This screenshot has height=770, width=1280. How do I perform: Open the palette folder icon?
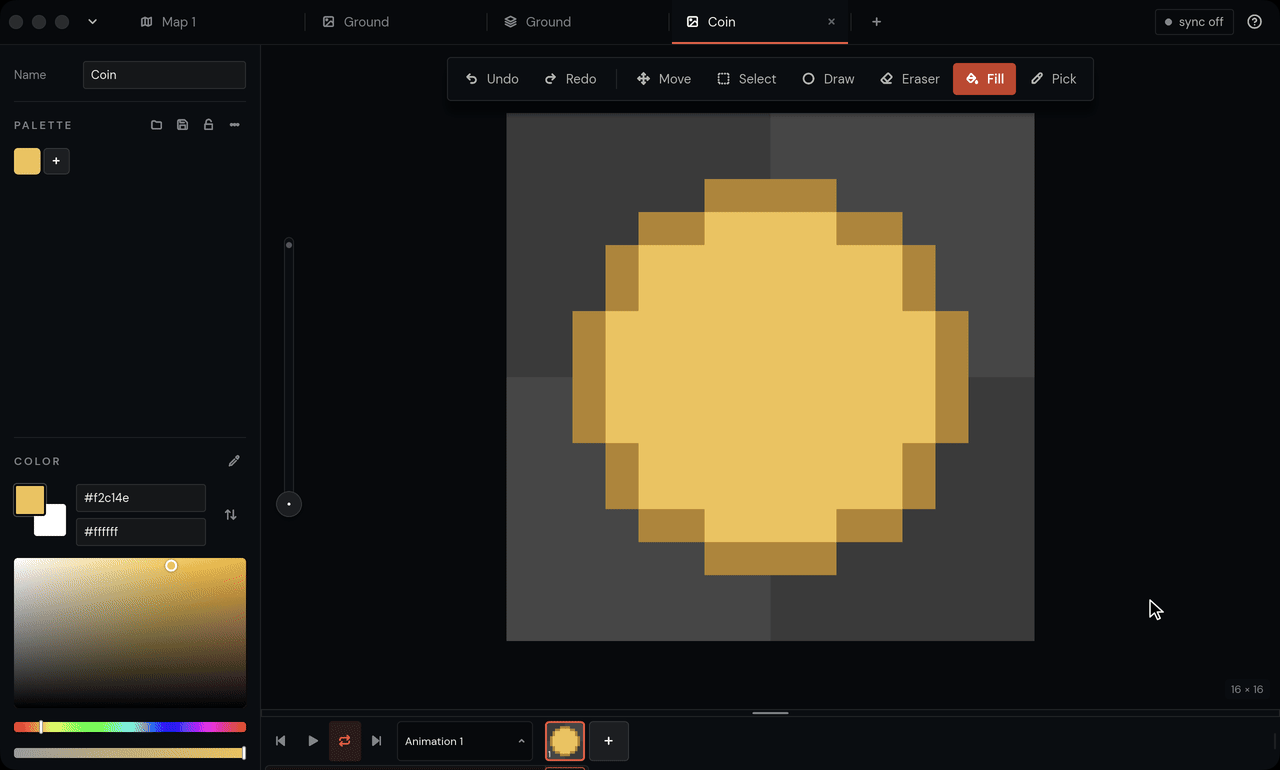pos(156,125)
